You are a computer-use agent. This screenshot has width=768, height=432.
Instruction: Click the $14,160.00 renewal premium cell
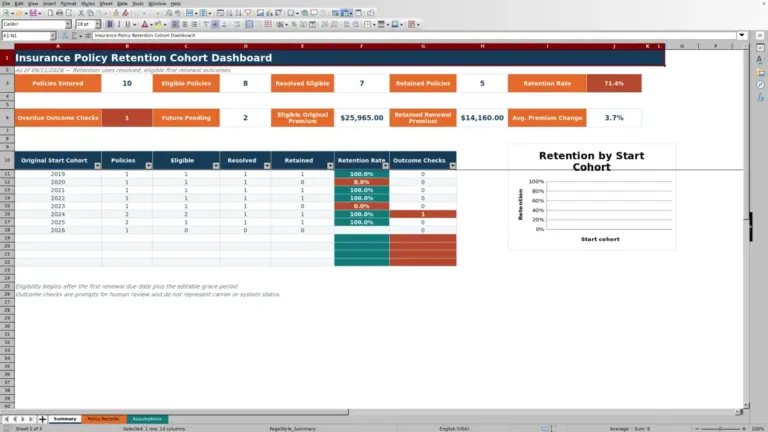pyautogui.click(x=482, y=118)
